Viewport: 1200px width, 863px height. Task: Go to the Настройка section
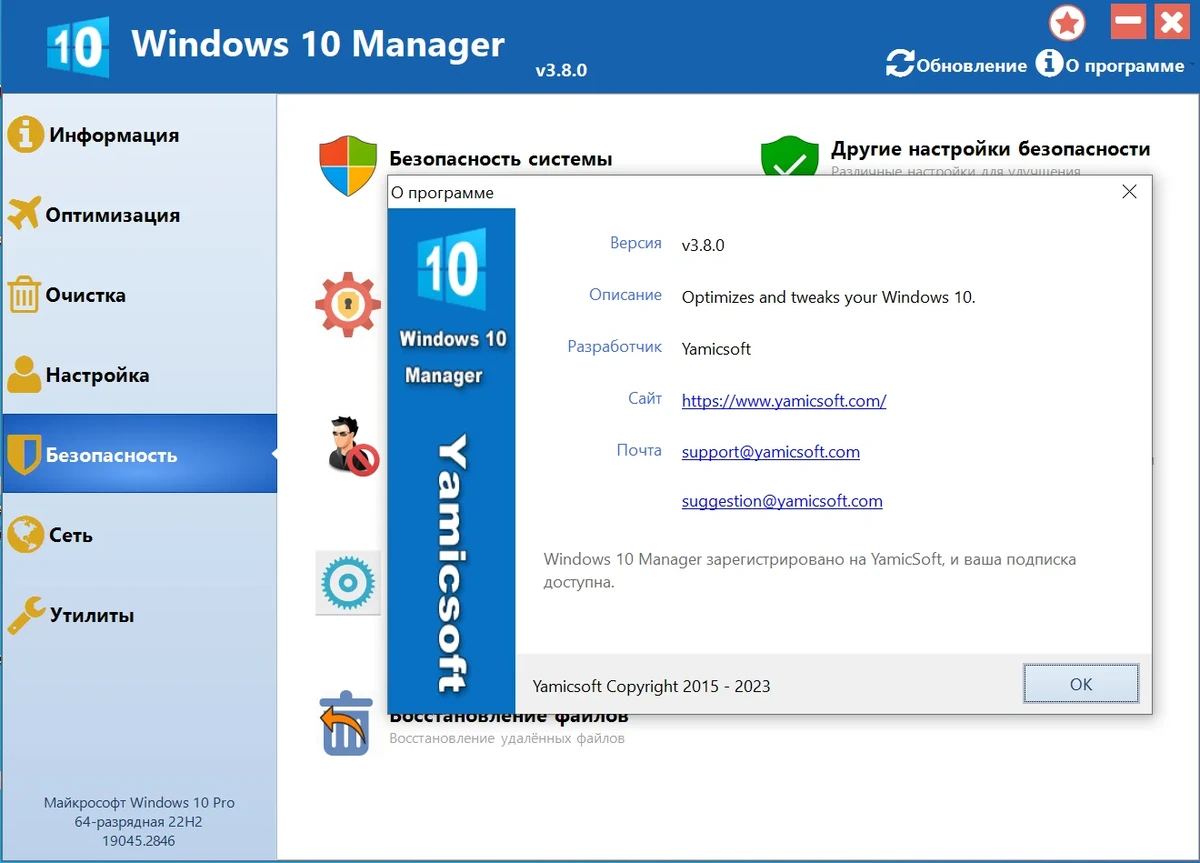coord(139,375)
